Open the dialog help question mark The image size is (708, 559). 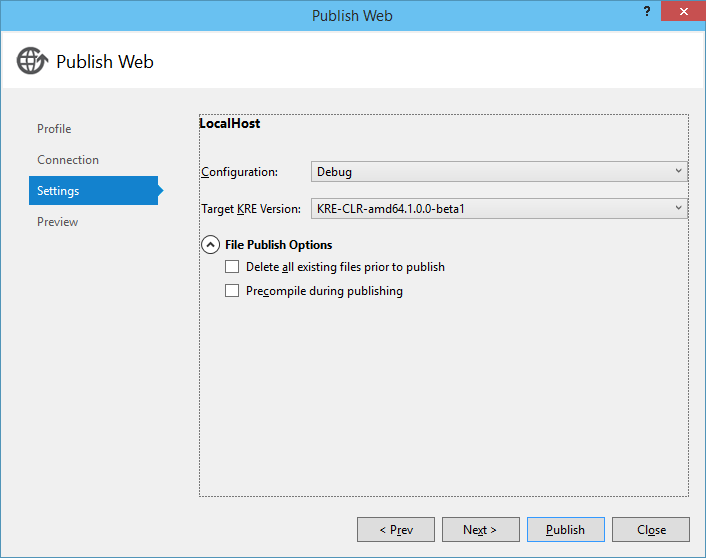pos(647,12)
